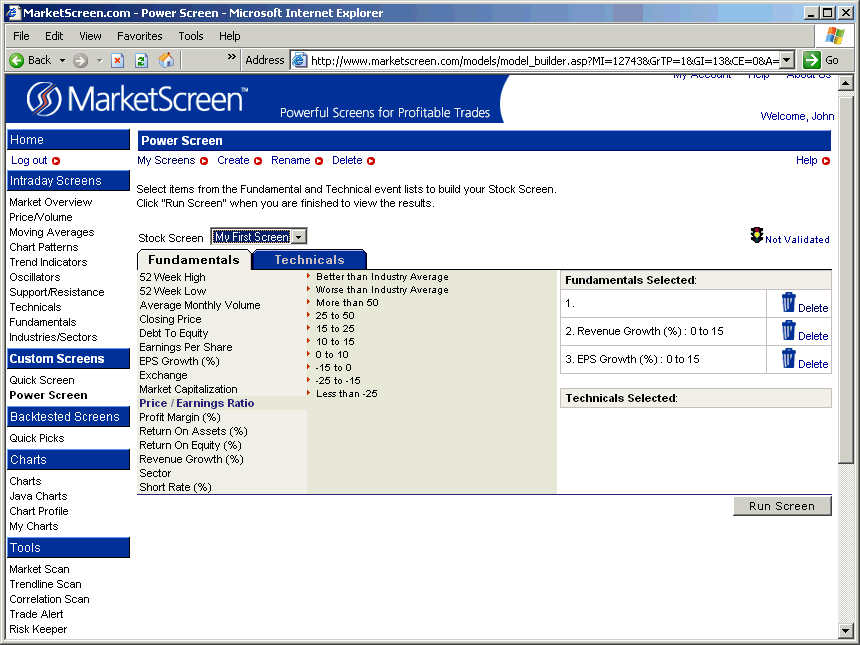Delete the EPS Growth criterion using its trash icon
The image size is (860, 645).
pos(788,359)
